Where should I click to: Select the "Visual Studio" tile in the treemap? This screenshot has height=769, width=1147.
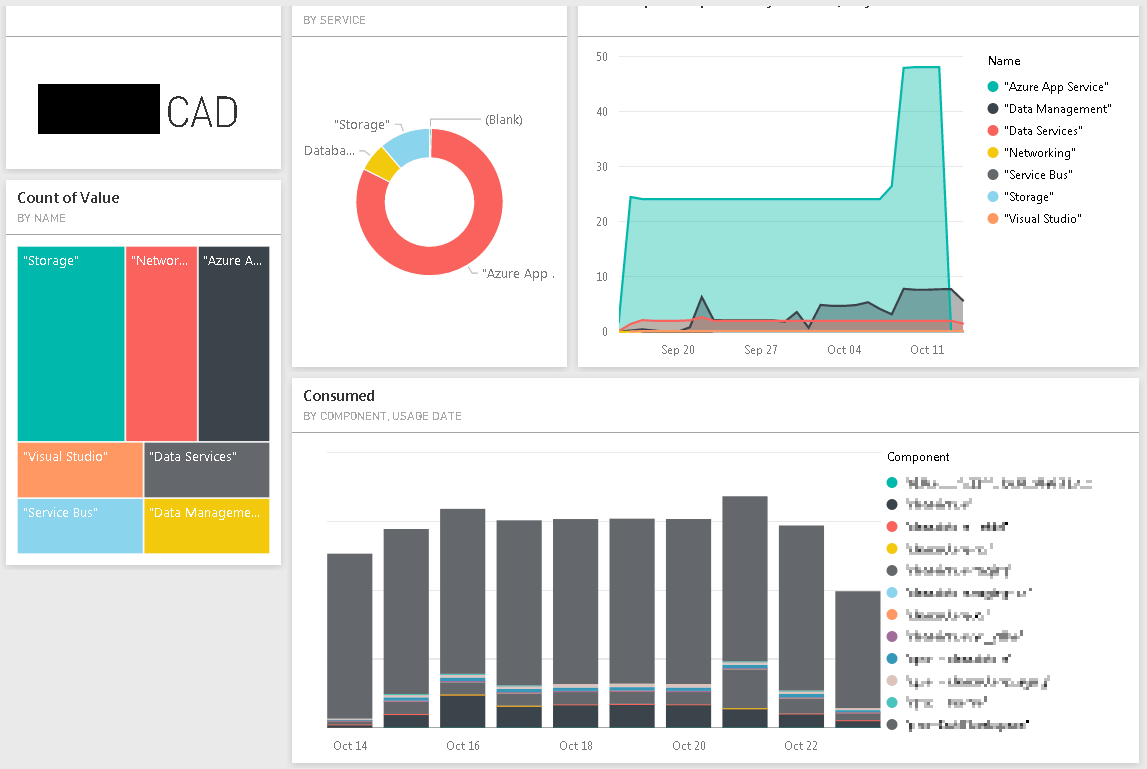pyautogui.click(x=79, y=470)
